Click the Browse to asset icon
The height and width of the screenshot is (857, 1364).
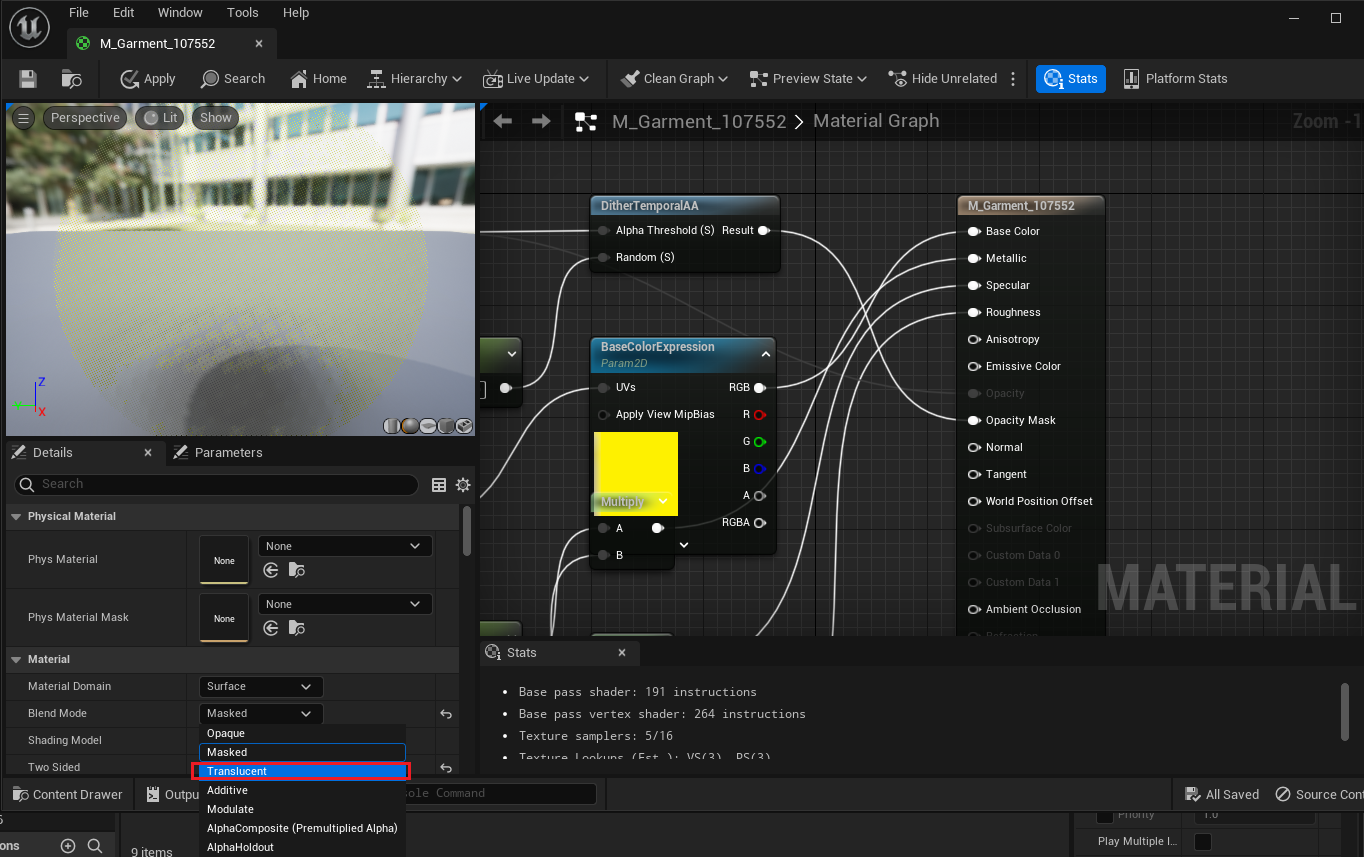[x=72, y=79]
